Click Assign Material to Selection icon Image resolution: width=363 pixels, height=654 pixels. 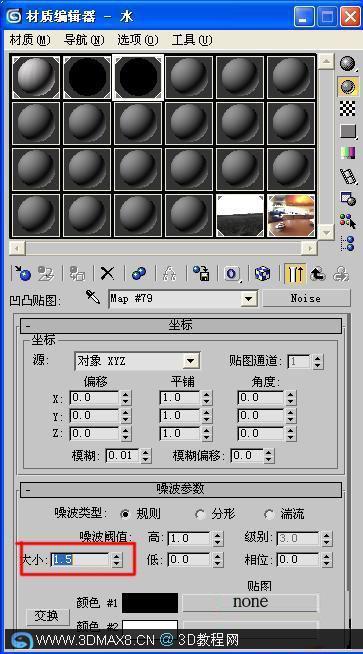[x=77, y=273]
